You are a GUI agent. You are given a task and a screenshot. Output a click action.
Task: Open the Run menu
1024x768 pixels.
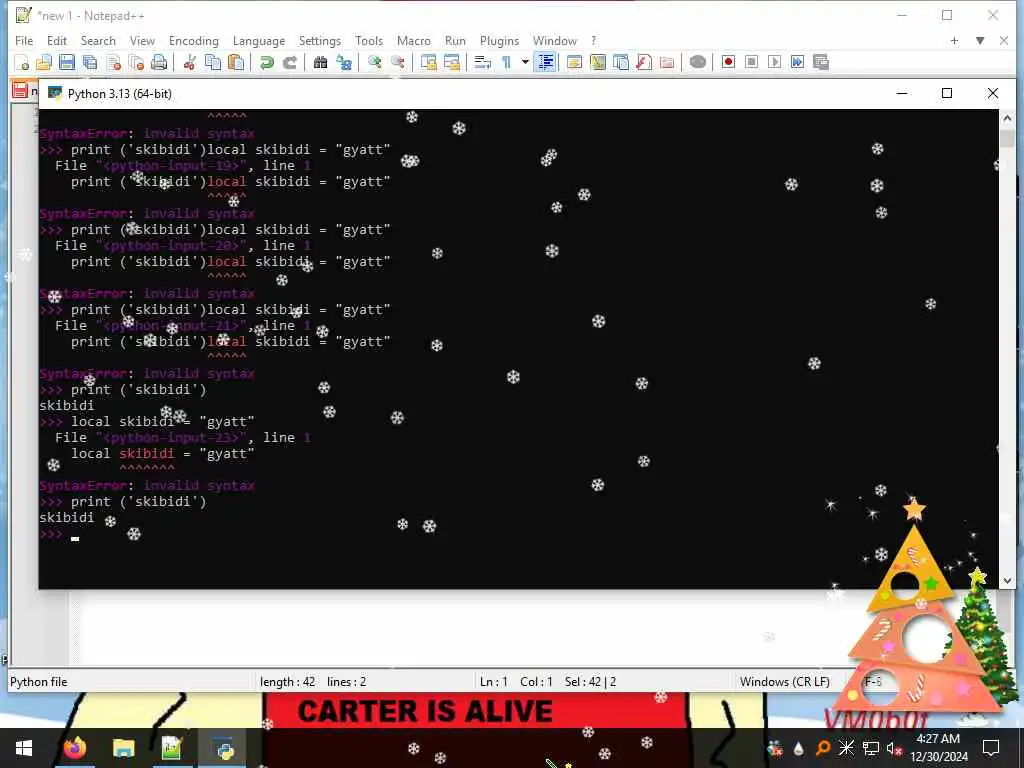(455, 40)
